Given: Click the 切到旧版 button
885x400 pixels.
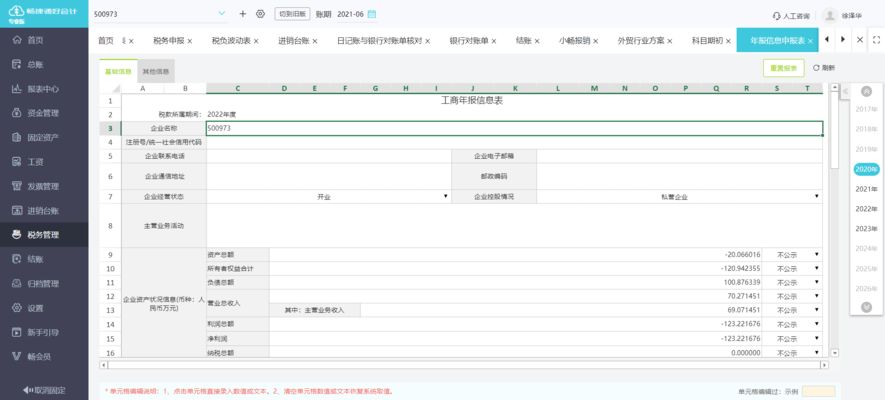Looking at the screenshot, I should (292, 14).
